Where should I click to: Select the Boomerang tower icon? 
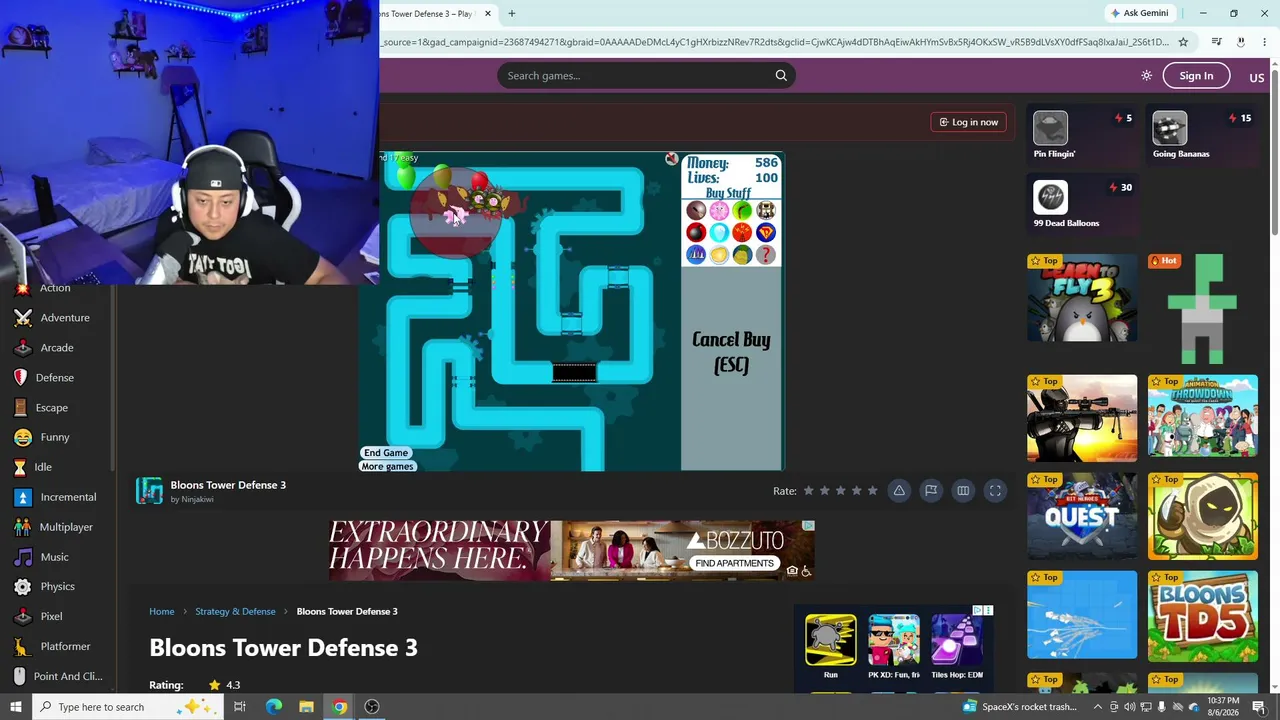click(742, 210)
